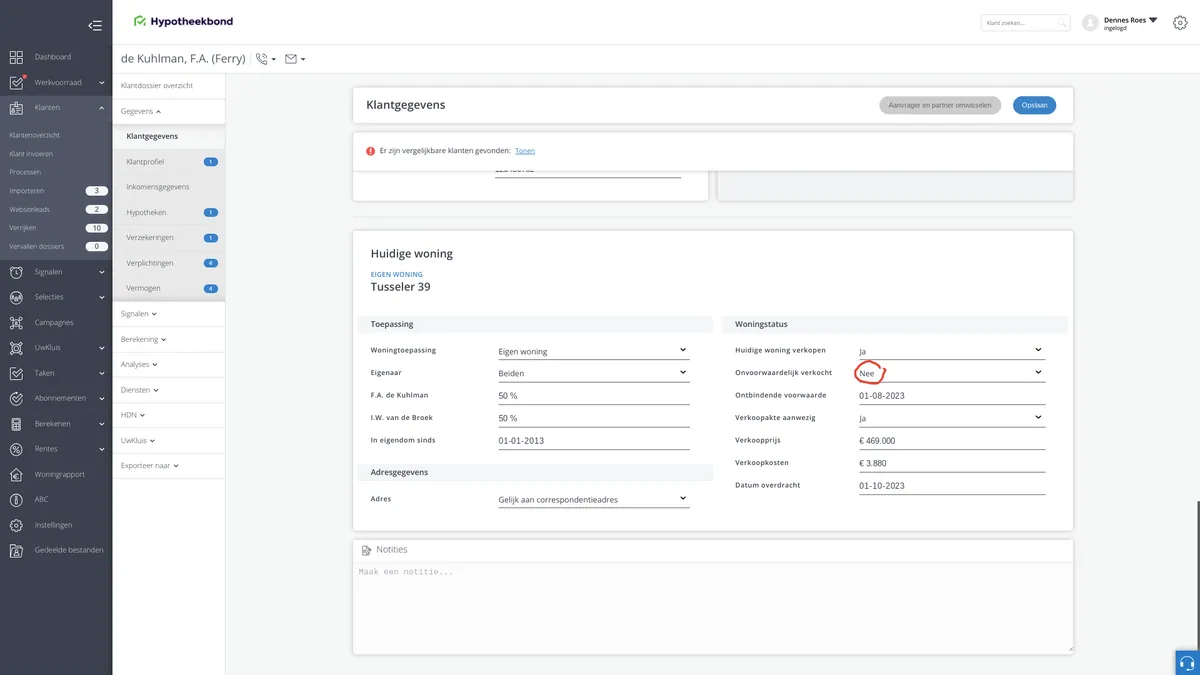Open the Onvoorwaardelijk verkocht dropdown
The image size is (1200, 675).
tap(951, 373)
